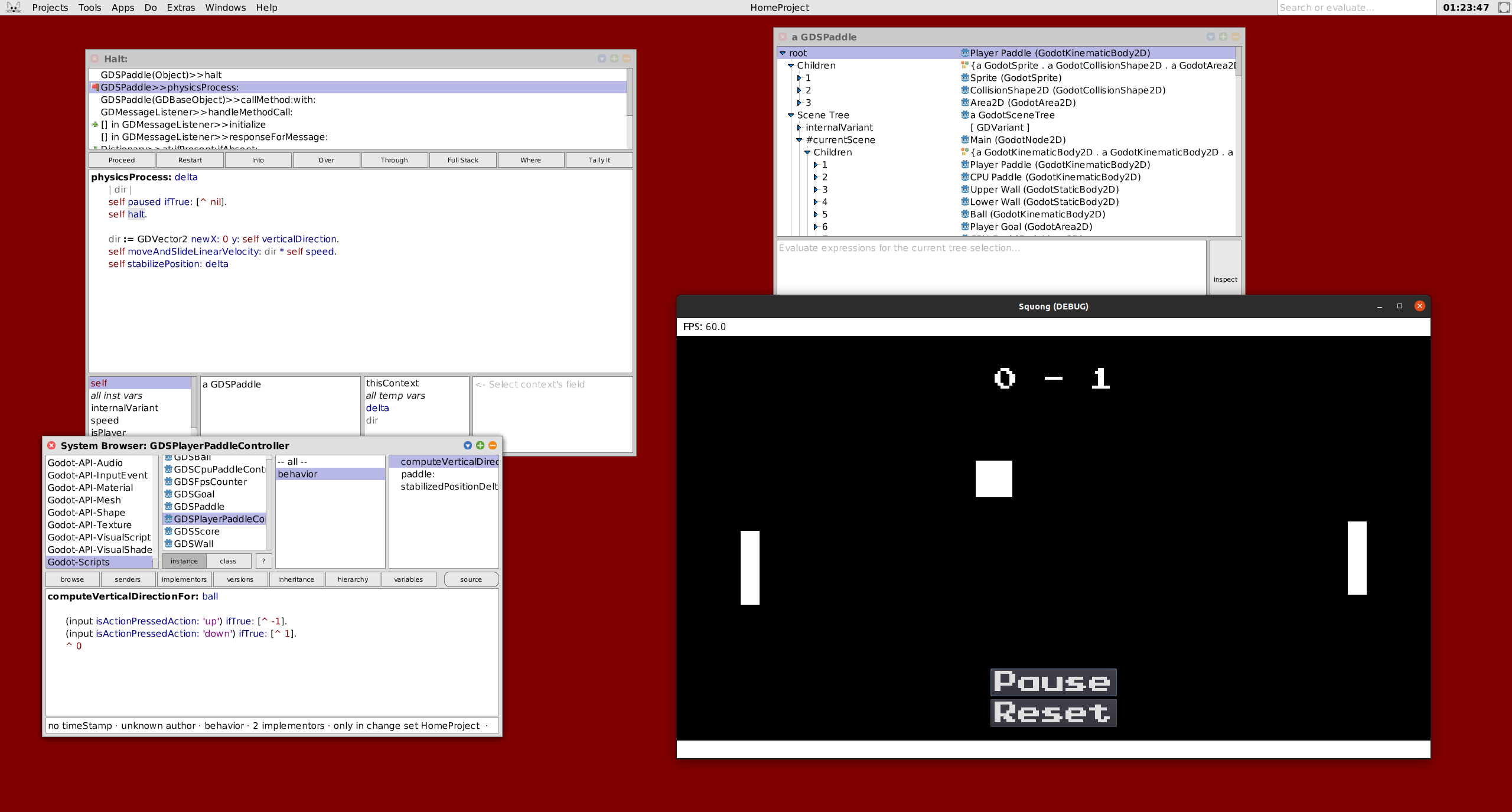Select the GDSPaddle class in system browser
1512x812 pixels.
[199, 506]
